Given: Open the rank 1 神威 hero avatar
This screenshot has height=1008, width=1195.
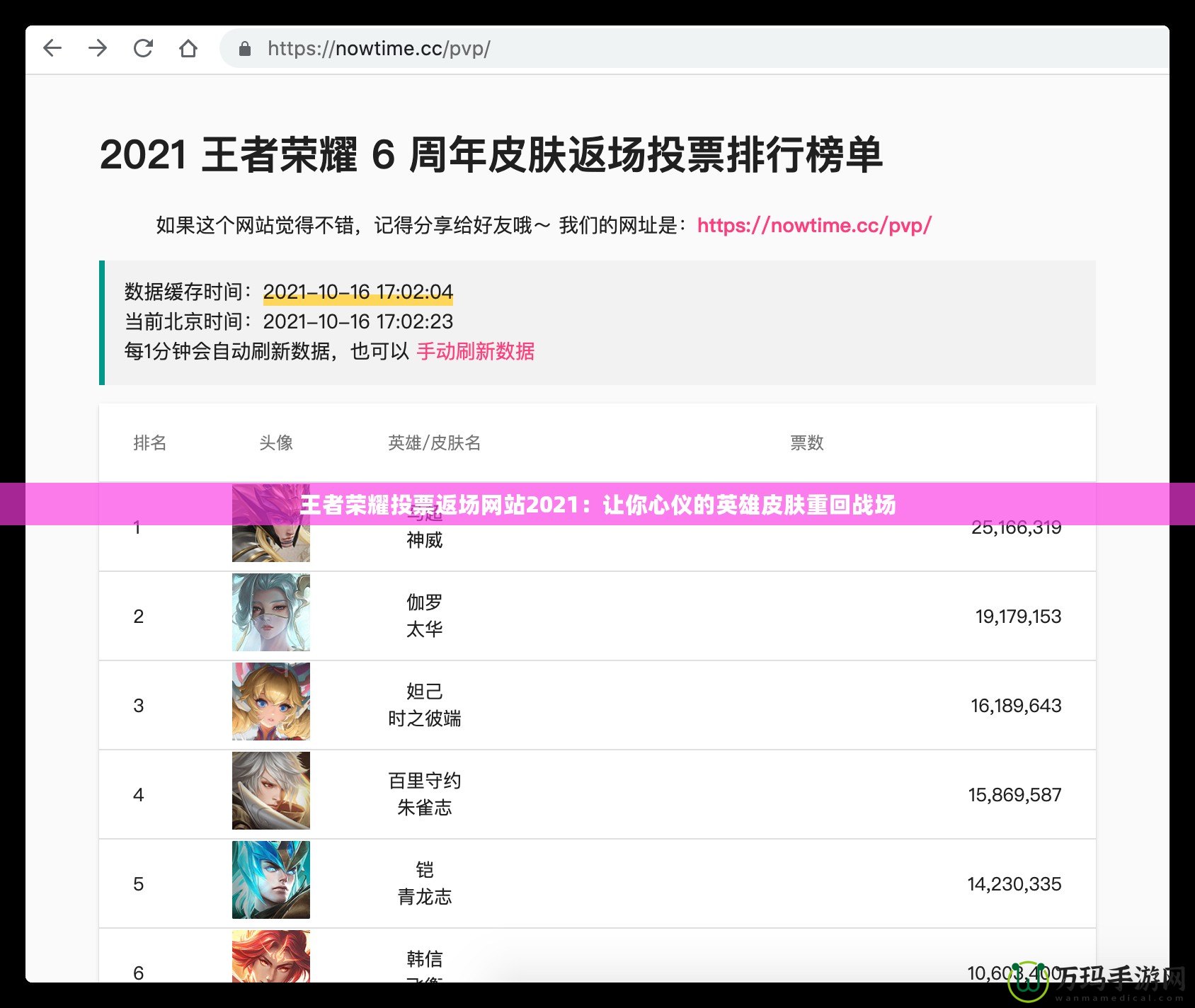Looking at the screenshot, I should point(271,523).
